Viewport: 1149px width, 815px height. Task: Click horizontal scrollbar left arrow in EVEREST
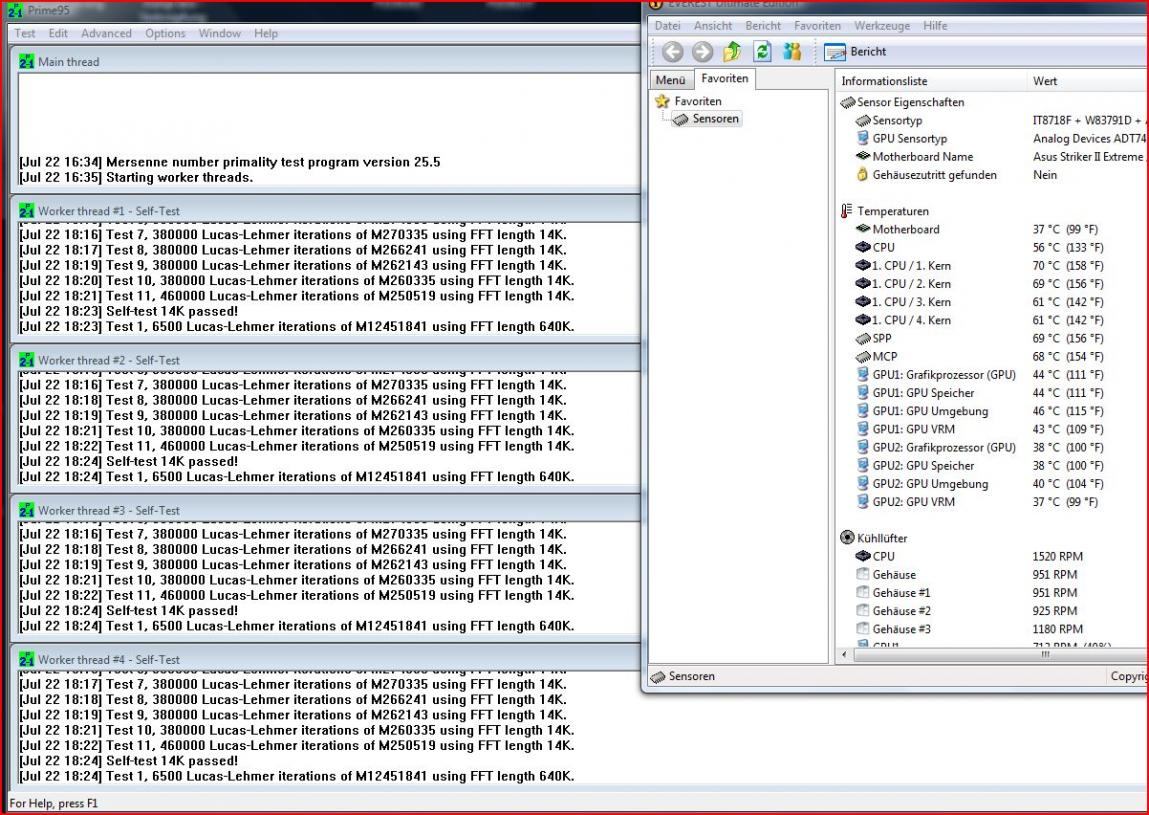click(845, 654)
